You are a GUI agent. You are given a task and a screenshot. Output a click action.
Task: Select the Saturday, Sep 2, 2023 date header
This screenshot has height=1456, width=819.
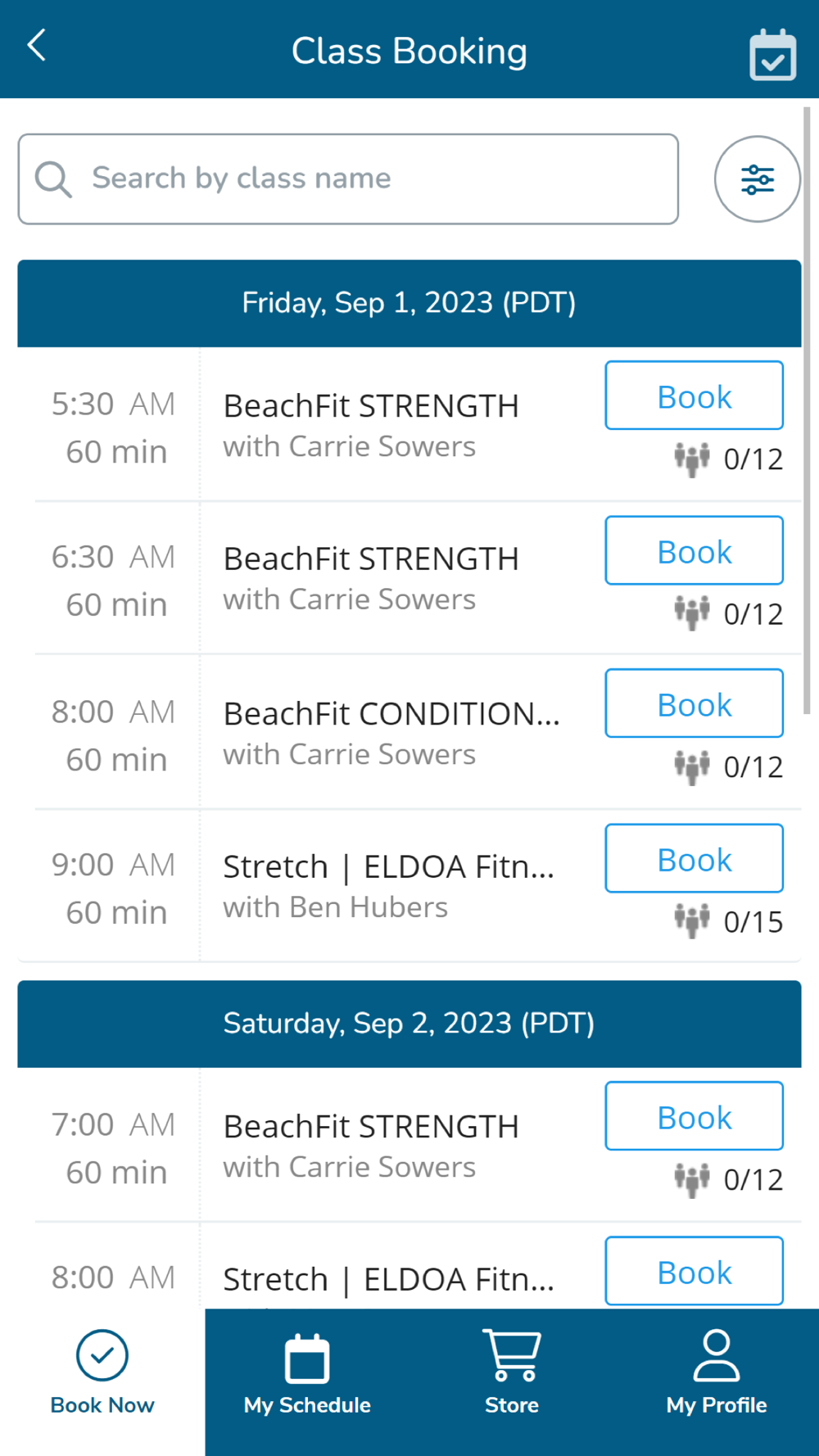(x=409, y=1024)
